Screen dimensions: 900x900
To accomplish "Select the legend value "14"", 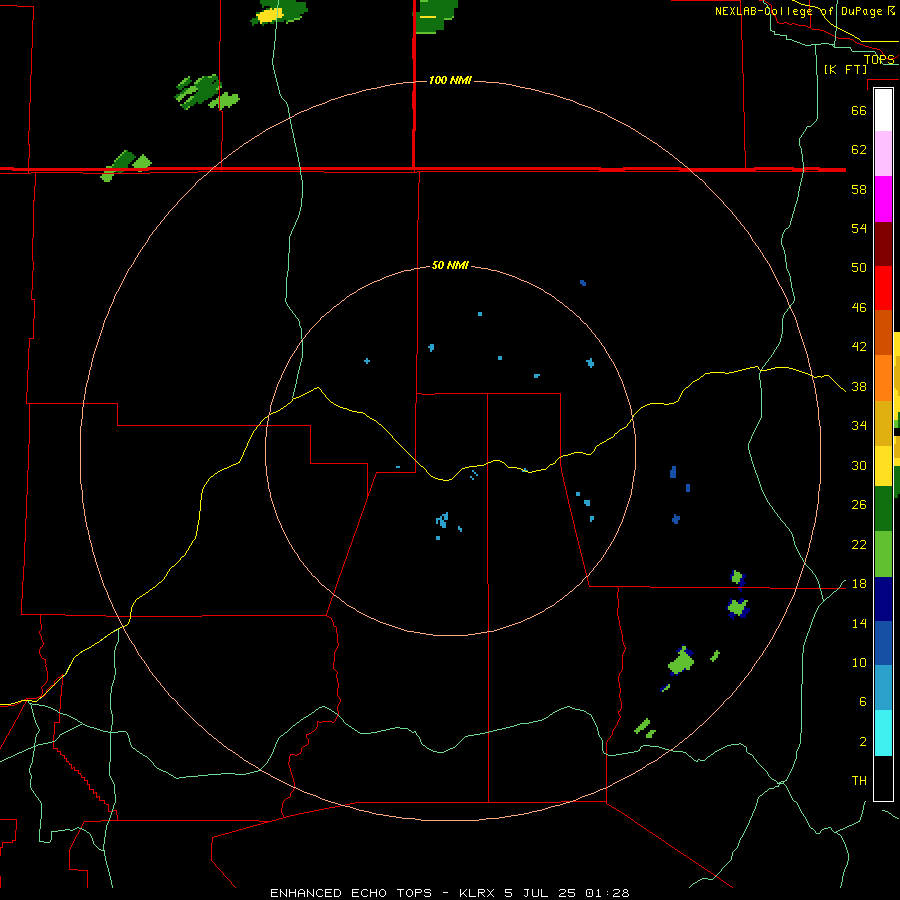I will point(859,623).
